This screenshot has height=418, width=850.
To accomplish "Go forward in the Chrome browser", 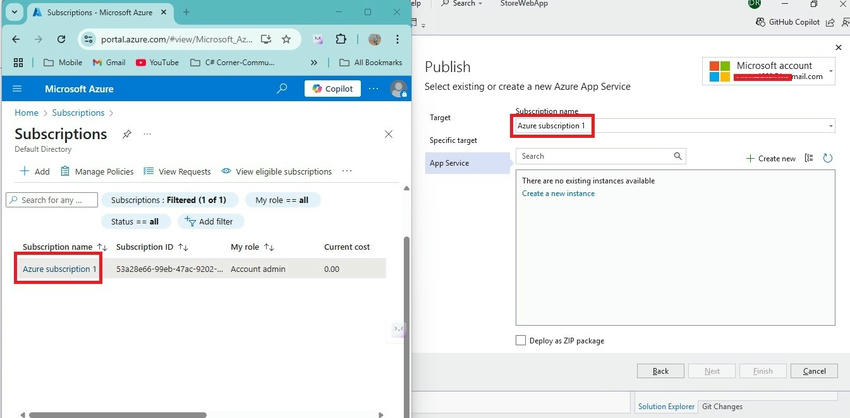I will pos(38,39).
